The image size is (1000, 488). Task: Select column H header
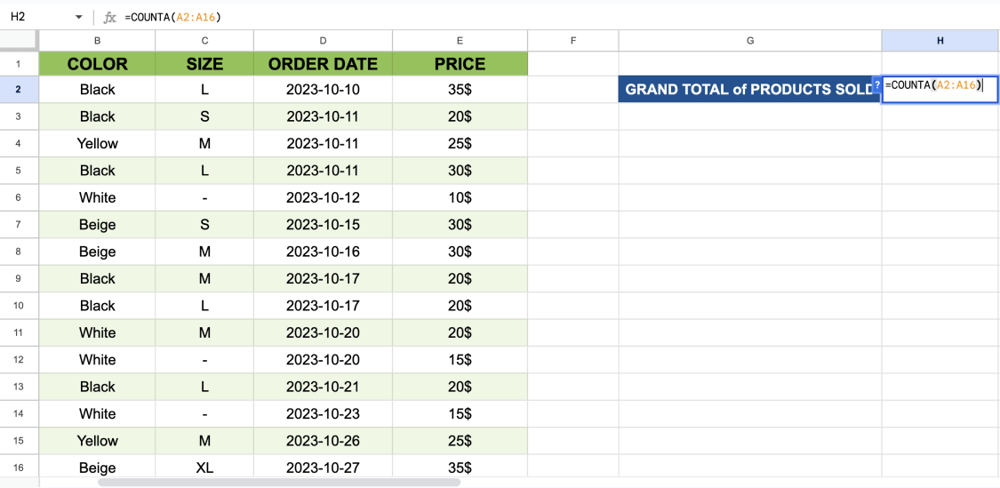tap(940, 40)
